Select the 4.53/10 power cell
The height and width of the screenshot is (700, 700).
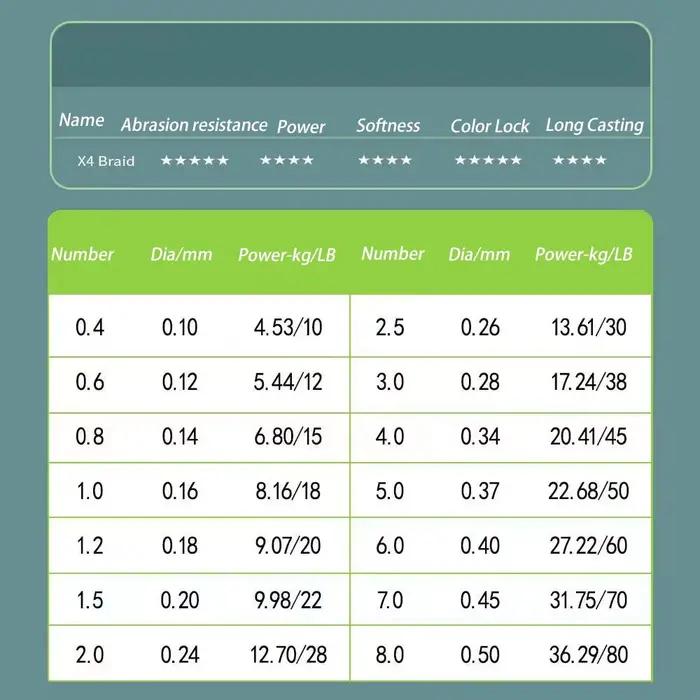tap(288, 327)
